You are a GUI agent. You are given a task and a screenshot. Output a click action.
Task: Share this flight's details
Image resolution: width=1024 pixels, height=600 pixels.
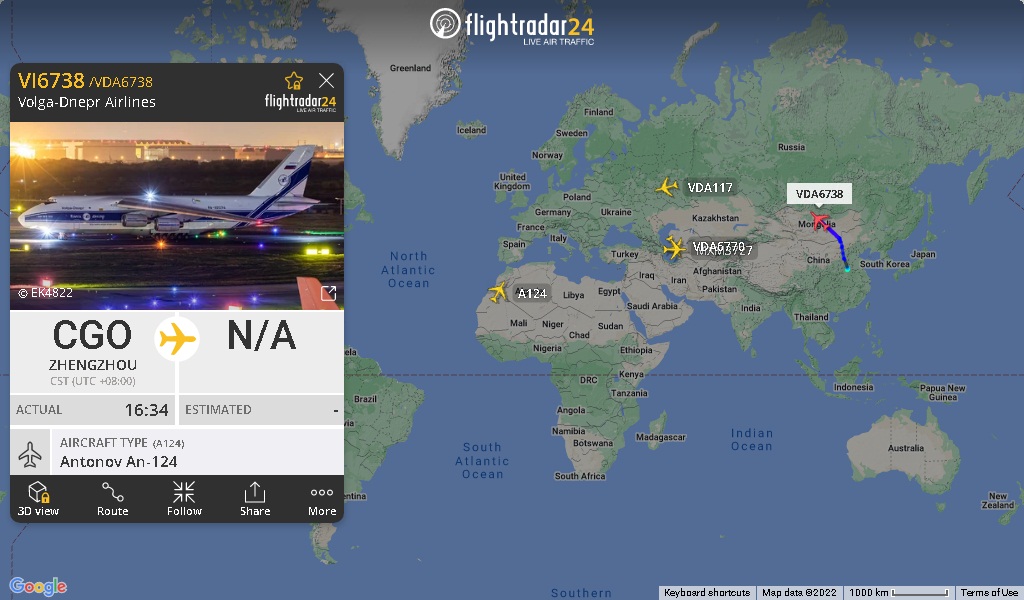[255, 499]
